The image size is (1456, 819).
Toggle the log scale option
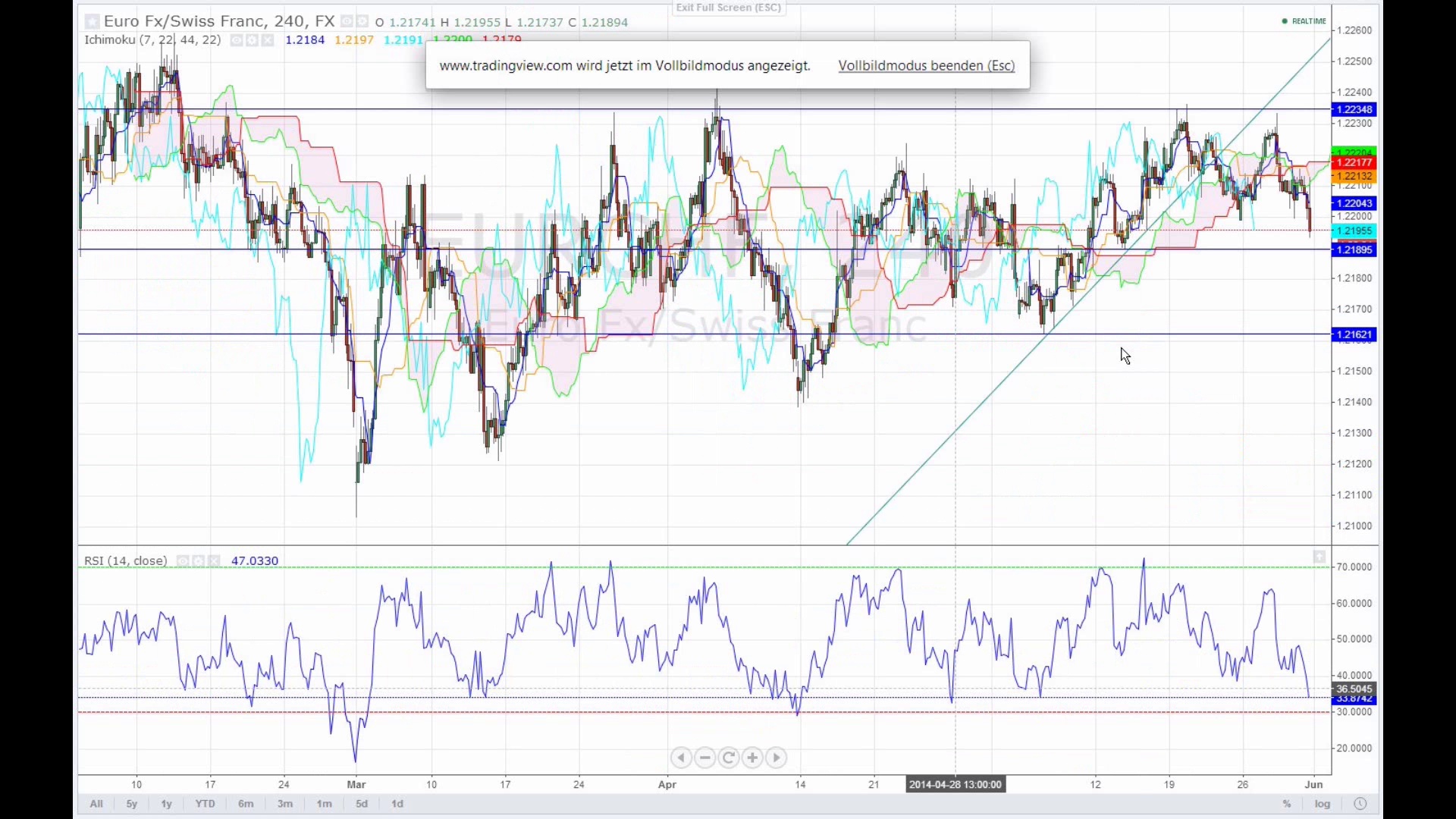pyautogui.click(x=1323, y=804)
